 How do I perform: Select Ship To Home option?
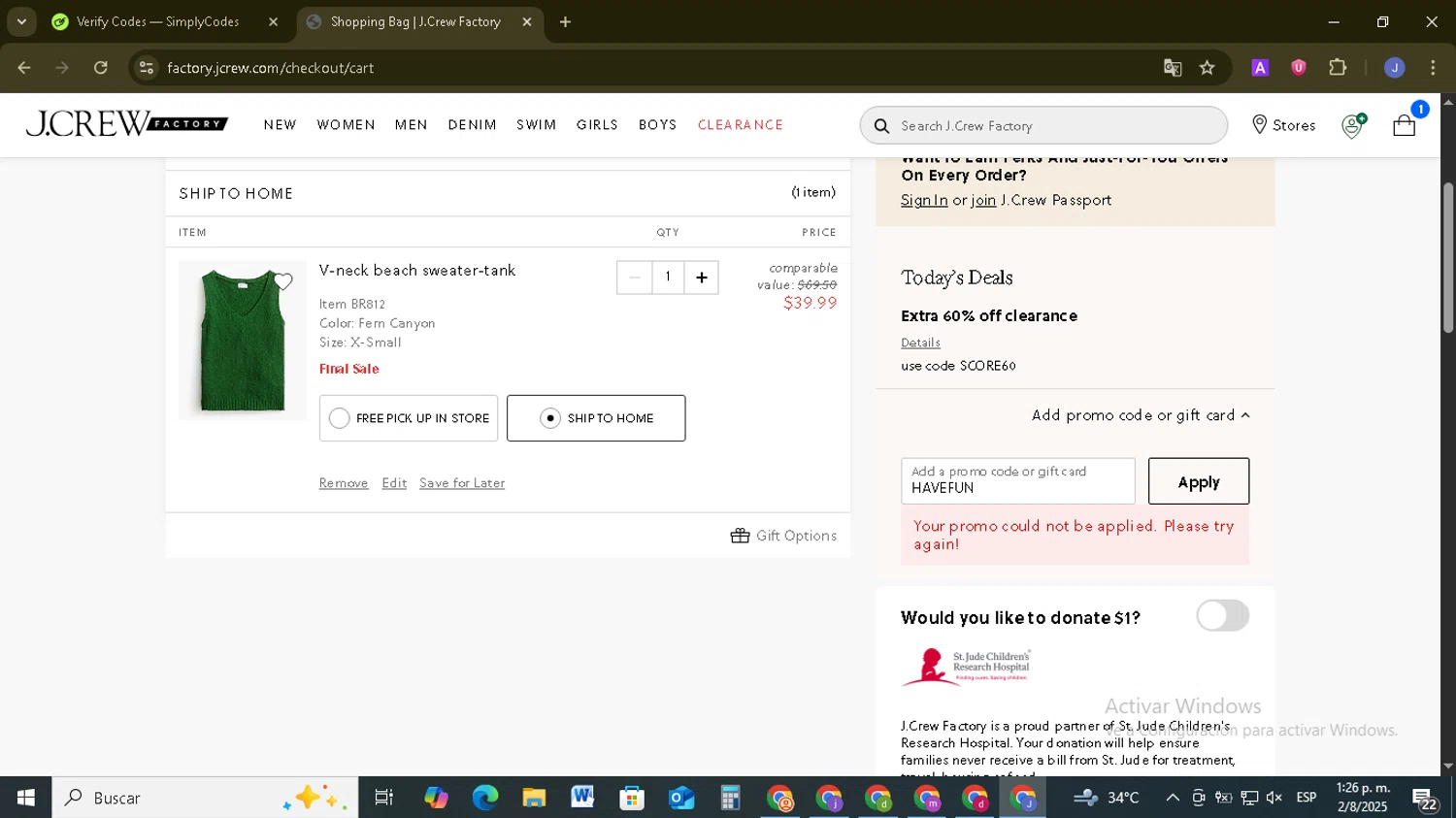tap(596, 418)
